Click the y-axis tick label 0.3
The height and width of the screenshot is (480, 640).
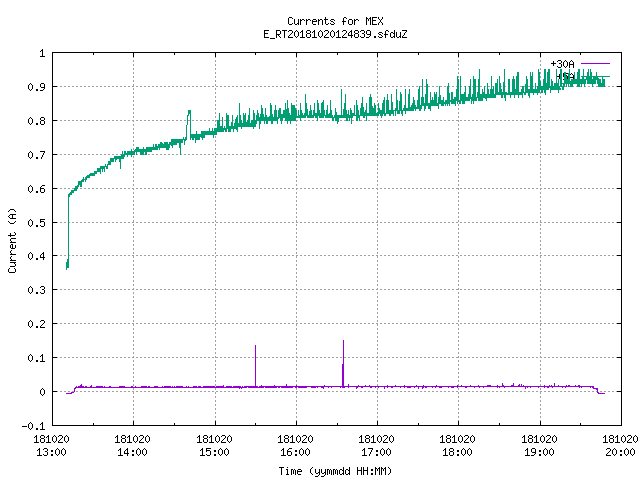pos(36,290)
